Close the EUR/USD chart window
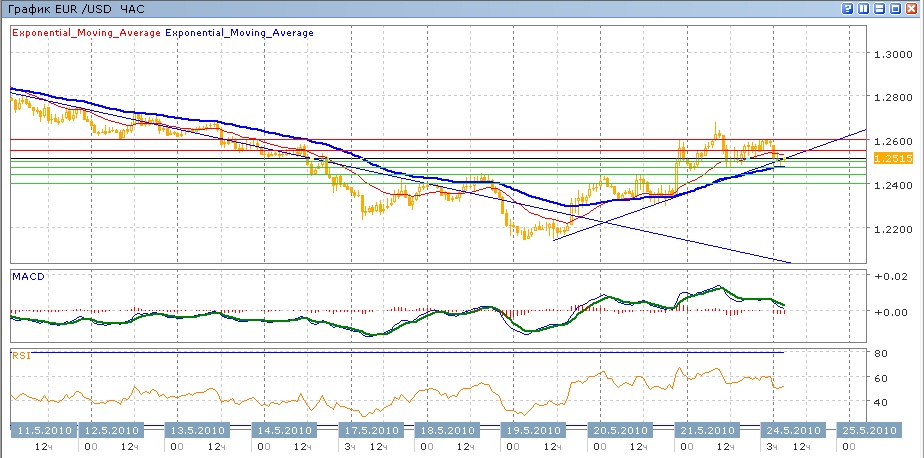The image size is (924, 458). [x=913, y=8]
